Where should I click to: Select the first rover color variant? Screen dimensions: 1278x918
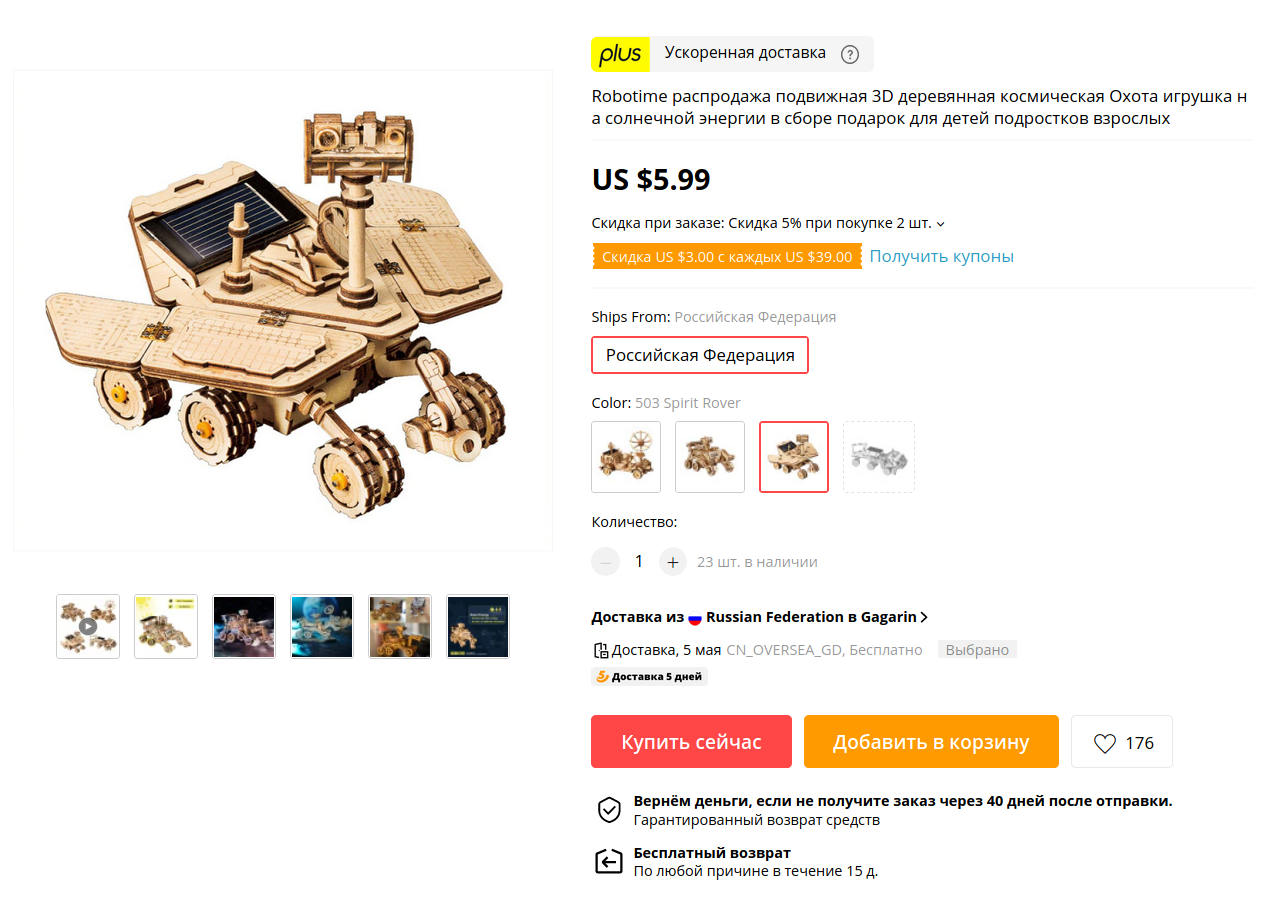coord(626,457)
